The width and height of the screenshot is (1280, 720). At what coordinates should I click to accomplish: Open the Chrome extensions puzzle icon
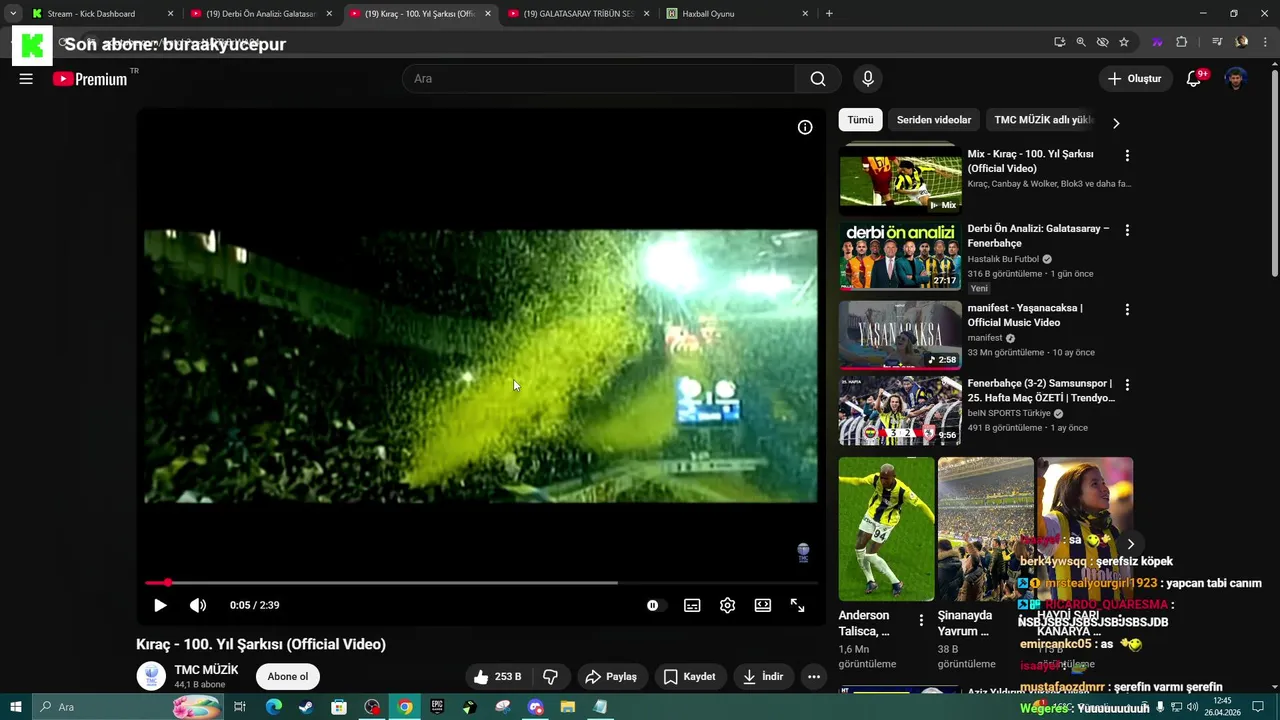click(1182, 42)
